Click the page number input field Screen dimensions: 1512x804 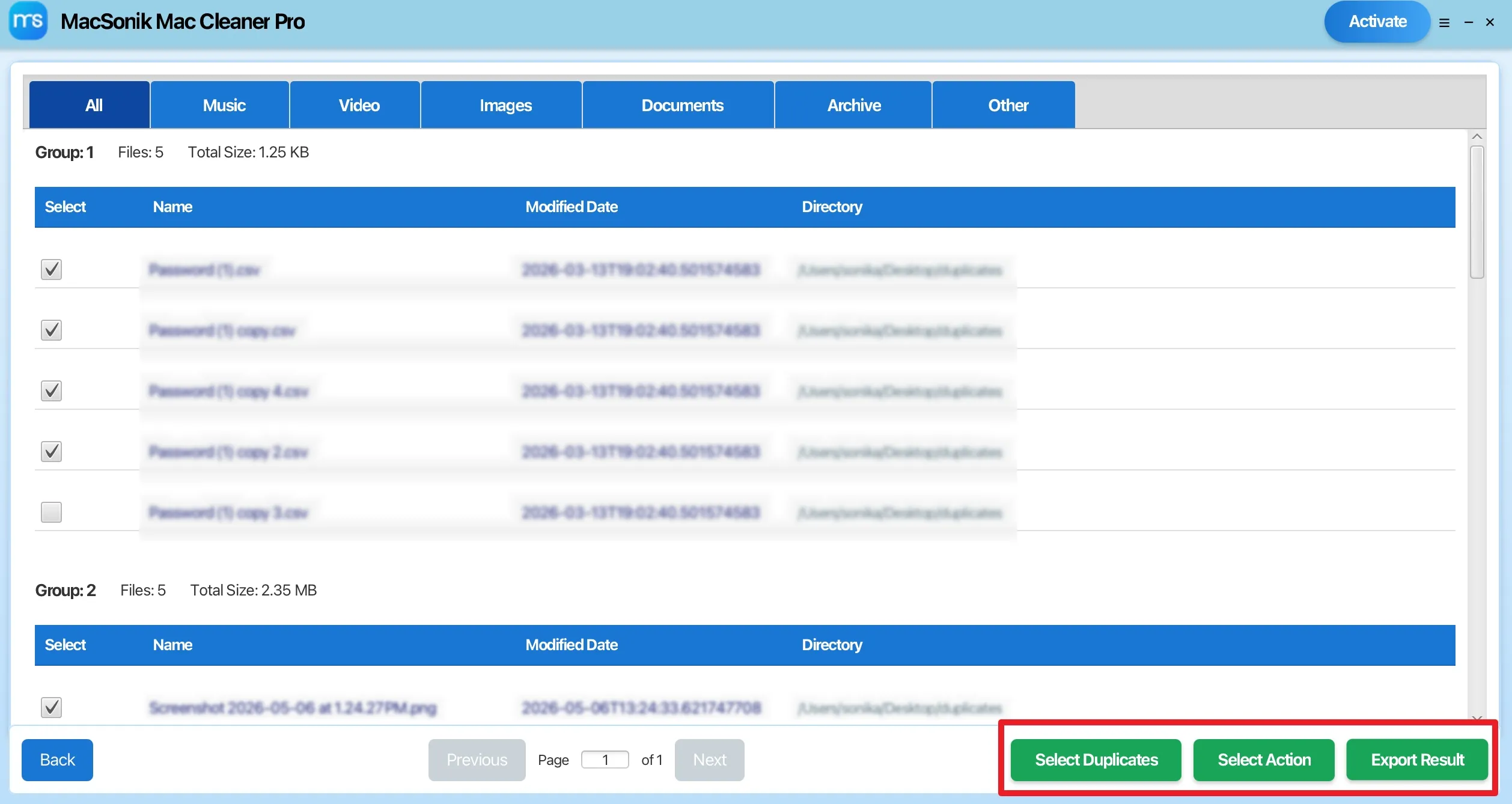pos(605,760)
